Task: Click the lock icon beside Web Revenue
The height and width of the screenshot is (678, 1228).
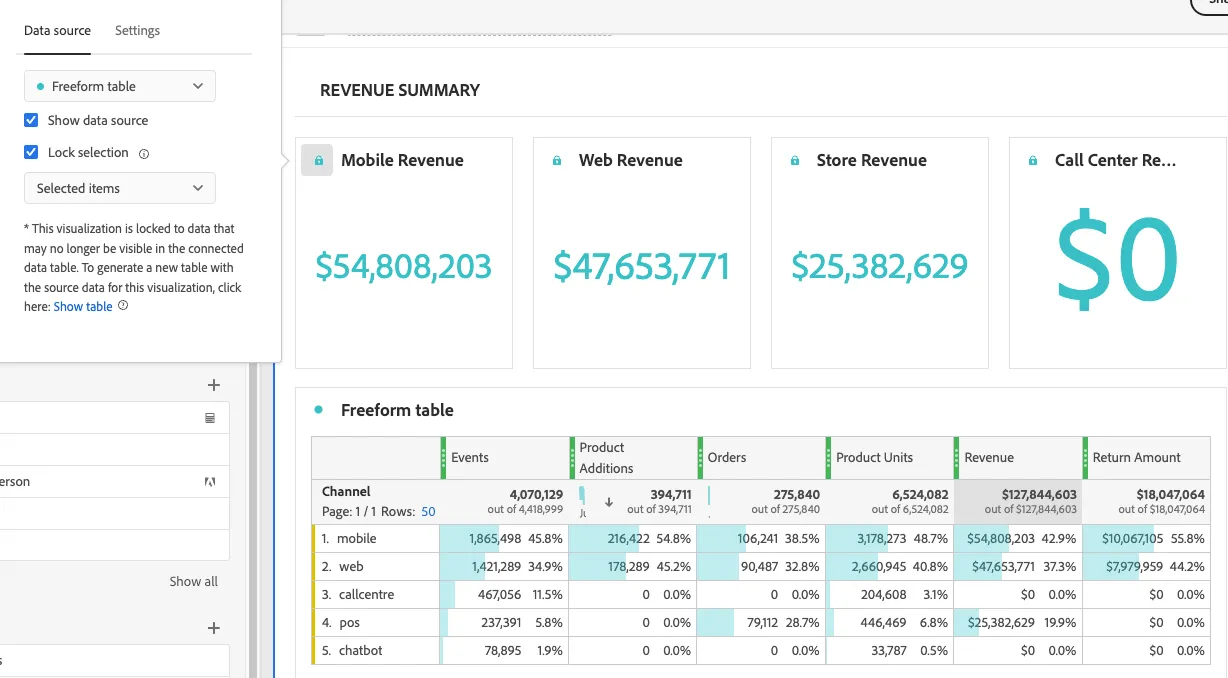Action: [557, 160]
